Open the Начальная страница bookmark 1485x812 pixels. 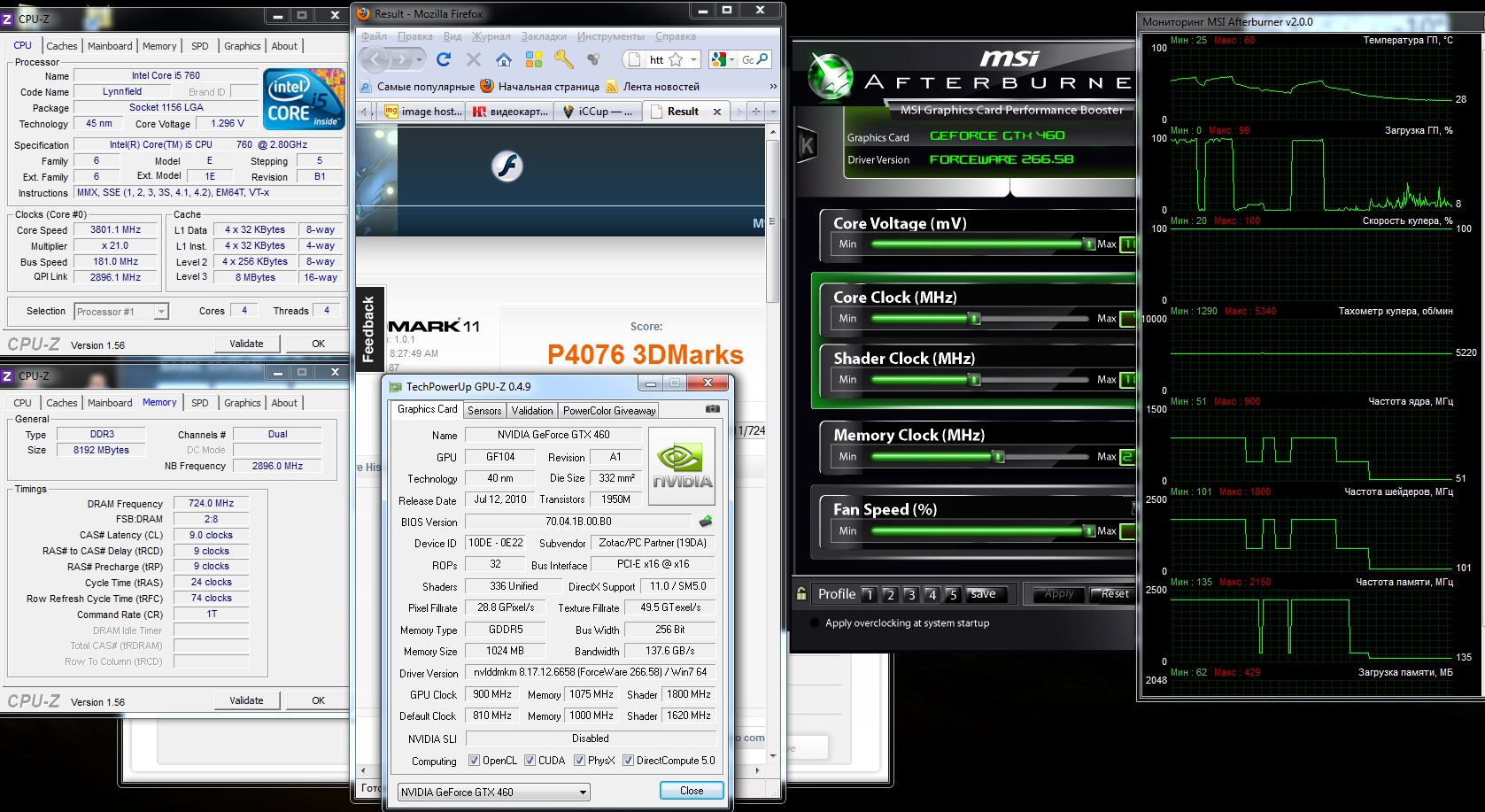[539, 86]
